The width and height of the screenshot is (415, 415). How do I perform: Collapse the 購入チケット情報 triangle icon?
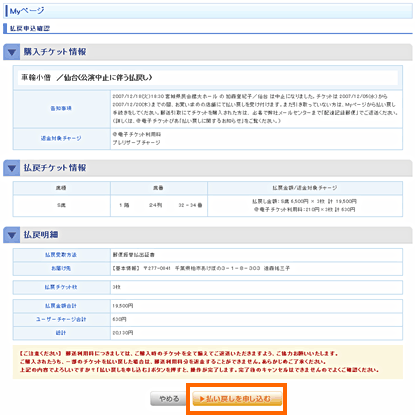pyautogui.click(x=12, y=52)
